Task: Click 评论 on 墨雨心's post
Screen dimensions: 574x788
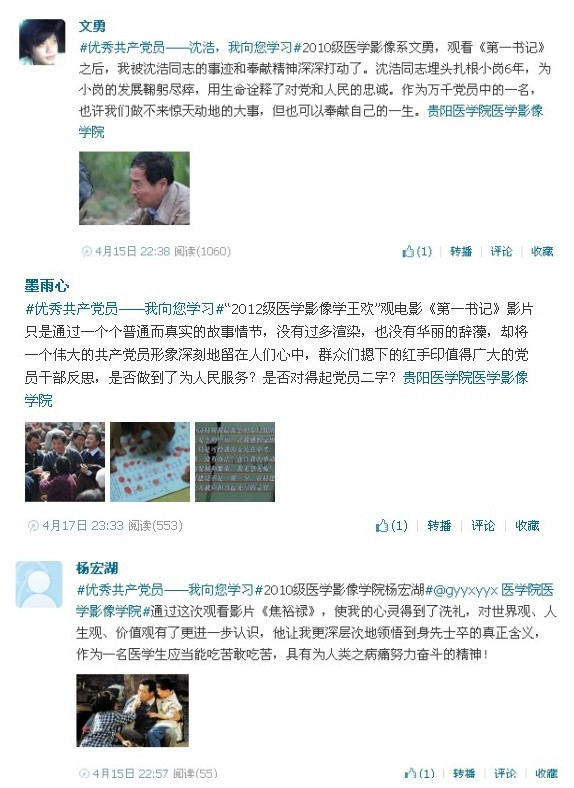Action: click(x=483, y=526)
